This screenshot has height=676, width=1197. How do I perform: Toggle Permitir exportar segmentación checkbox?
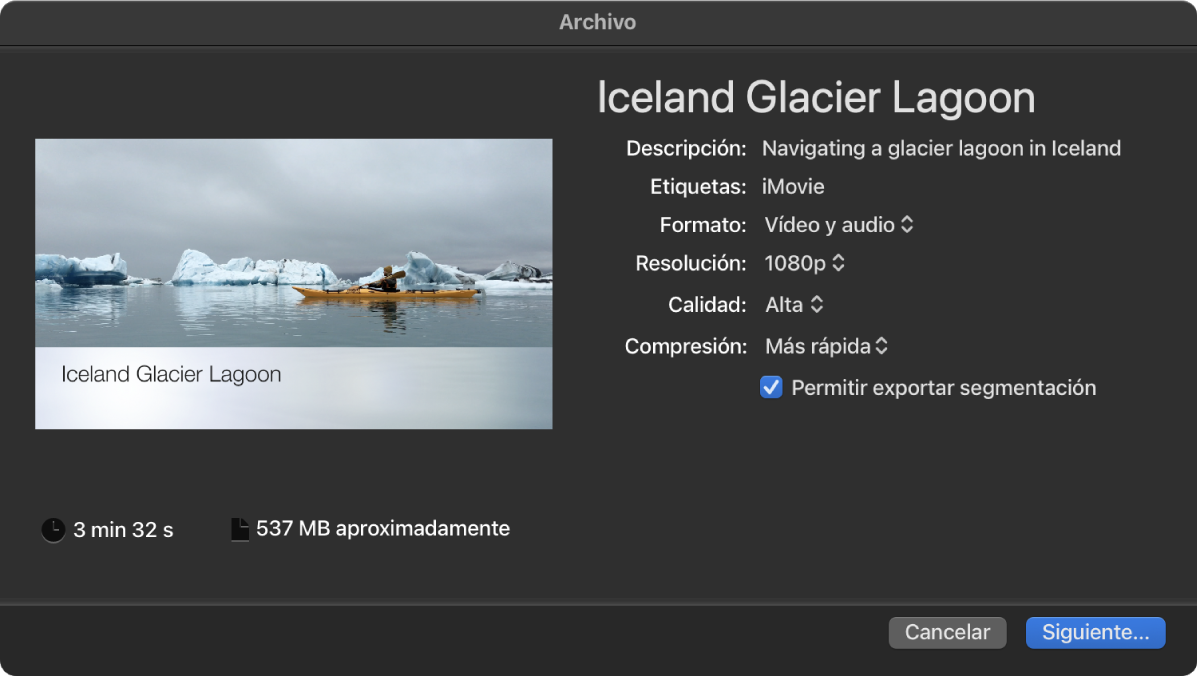(771, 388)
